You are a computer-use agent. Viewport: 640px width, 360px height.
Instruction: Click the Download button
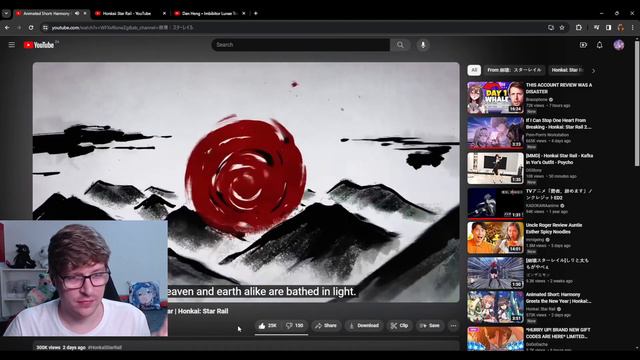pyautogui.click(x=364, y=326)
